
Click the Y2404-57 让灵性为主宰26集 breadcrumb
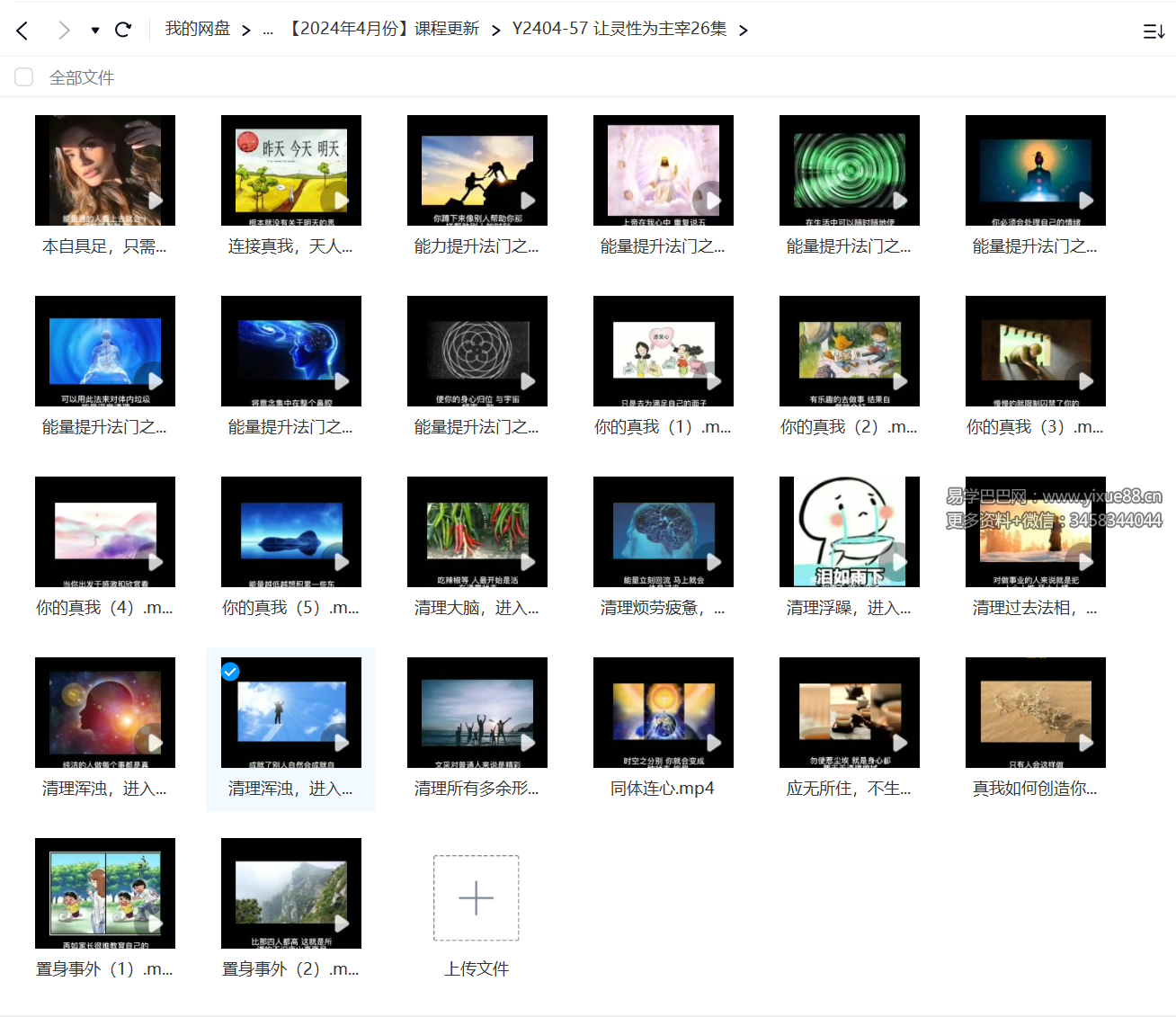tap(619, 29)
